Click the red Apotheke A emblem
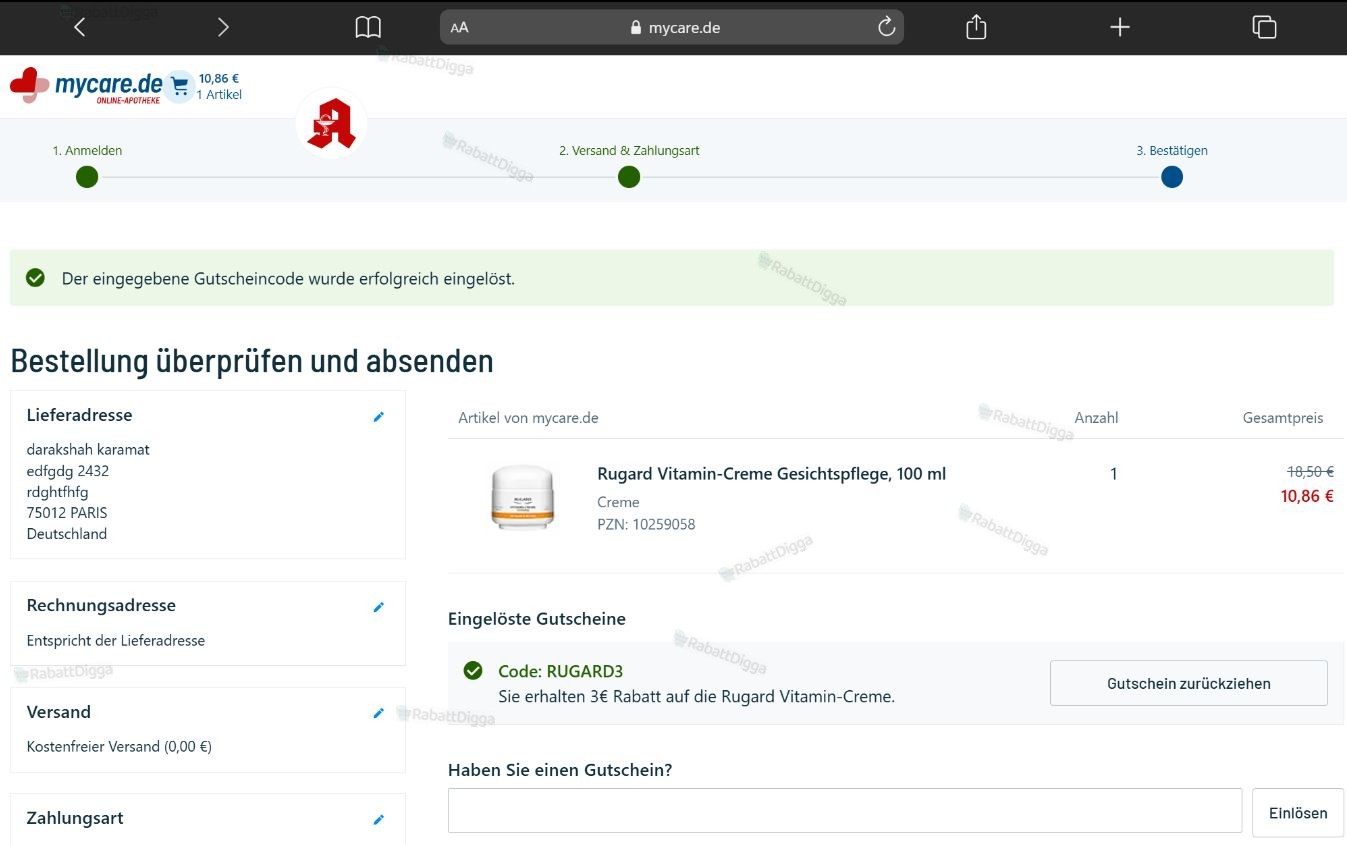The image size is (1347, 845). 331,124
